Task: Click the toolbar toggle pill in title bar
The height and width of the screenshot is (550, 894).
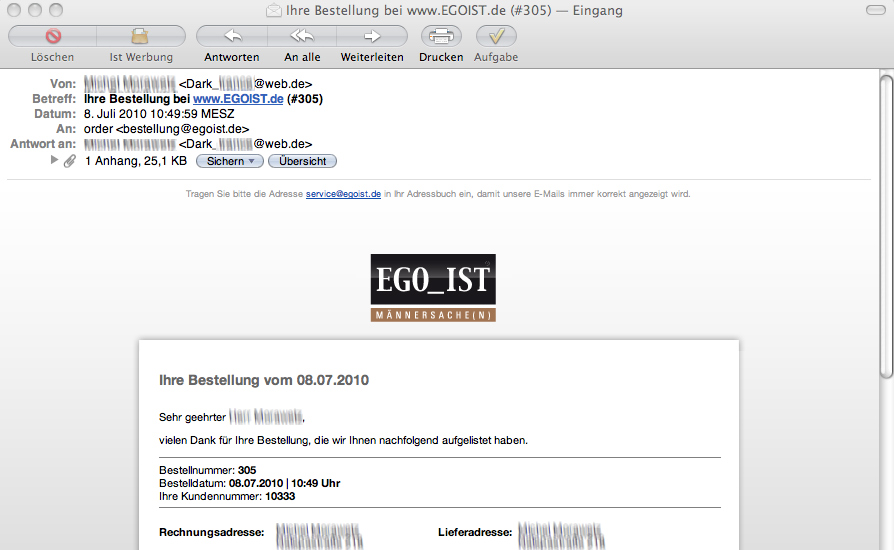Action: (x=875, y=10)
